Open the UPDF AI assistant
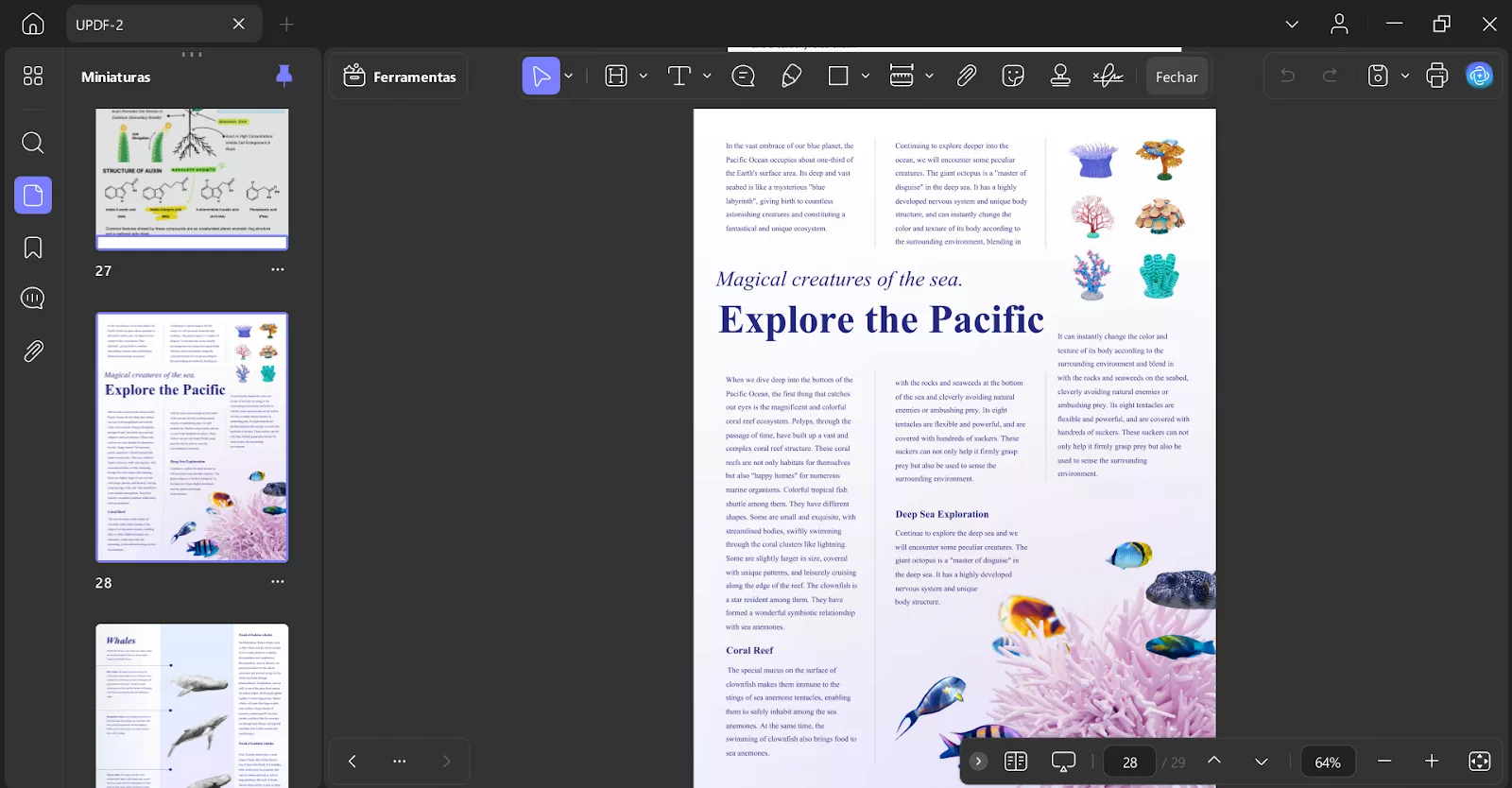Image resolution: width=1512 pixels, height=788 pixels. pos(1479,76)
